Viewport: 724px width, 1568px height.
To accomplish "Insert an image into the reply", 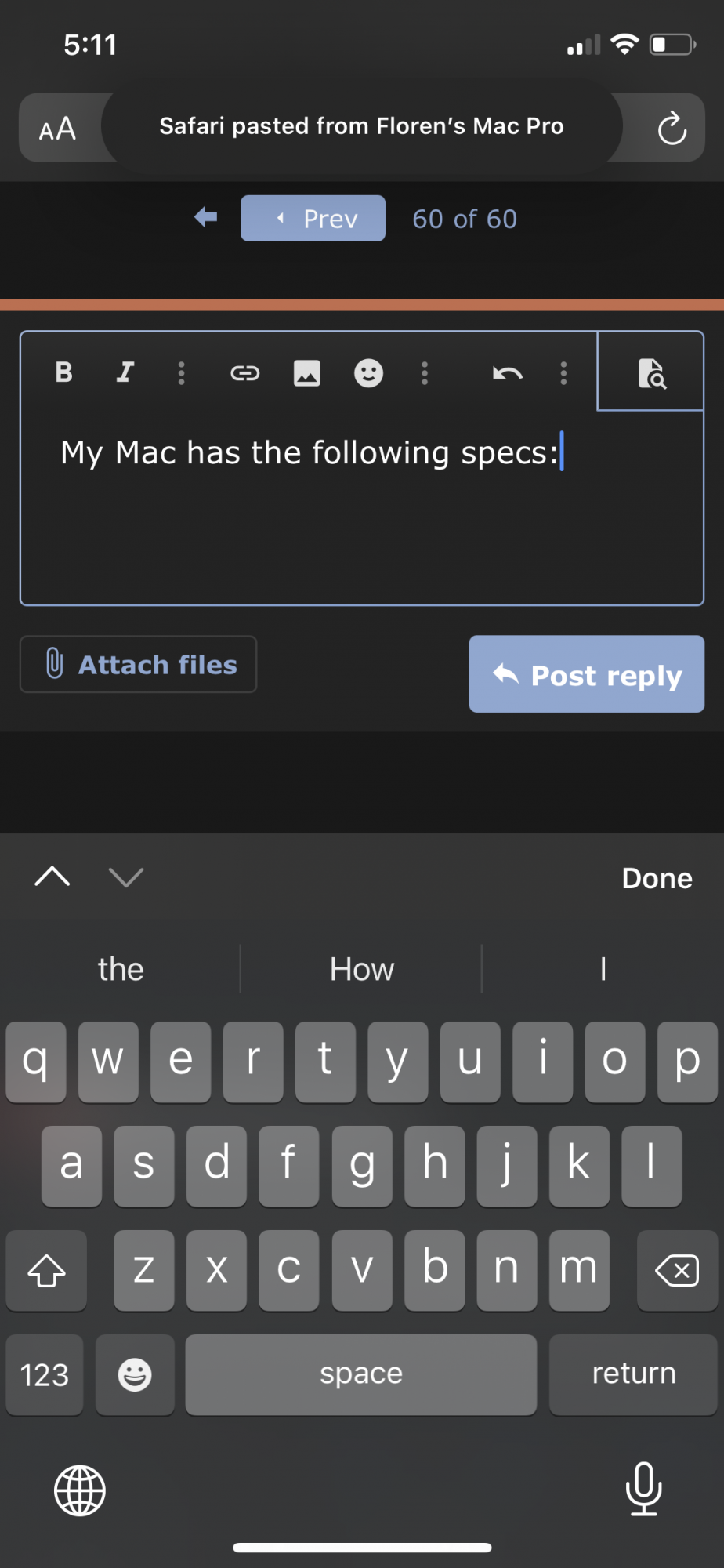I will [306, 373].
